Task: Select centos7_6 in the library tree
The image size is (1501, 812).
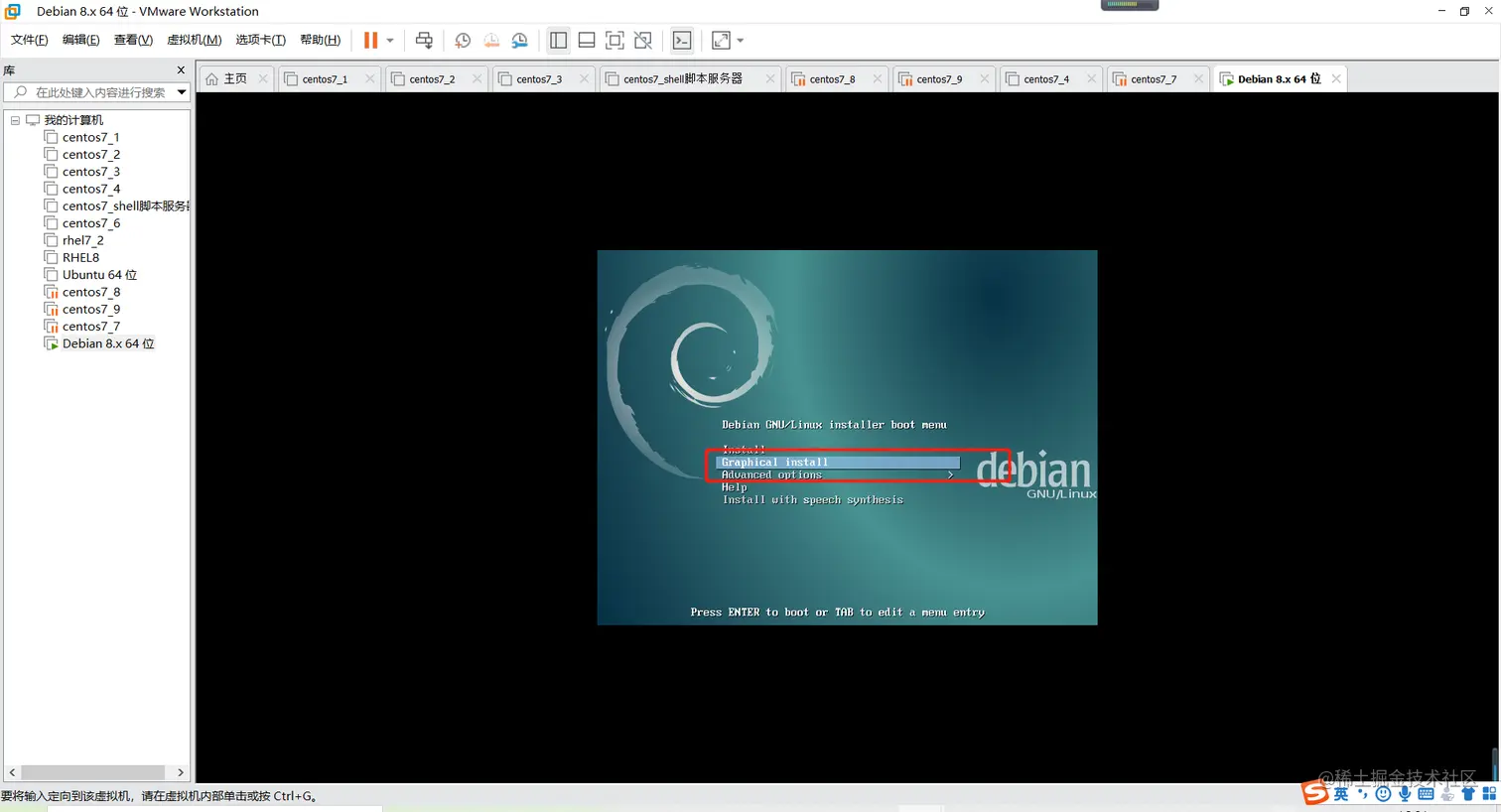Action: (x=90, y=223)
